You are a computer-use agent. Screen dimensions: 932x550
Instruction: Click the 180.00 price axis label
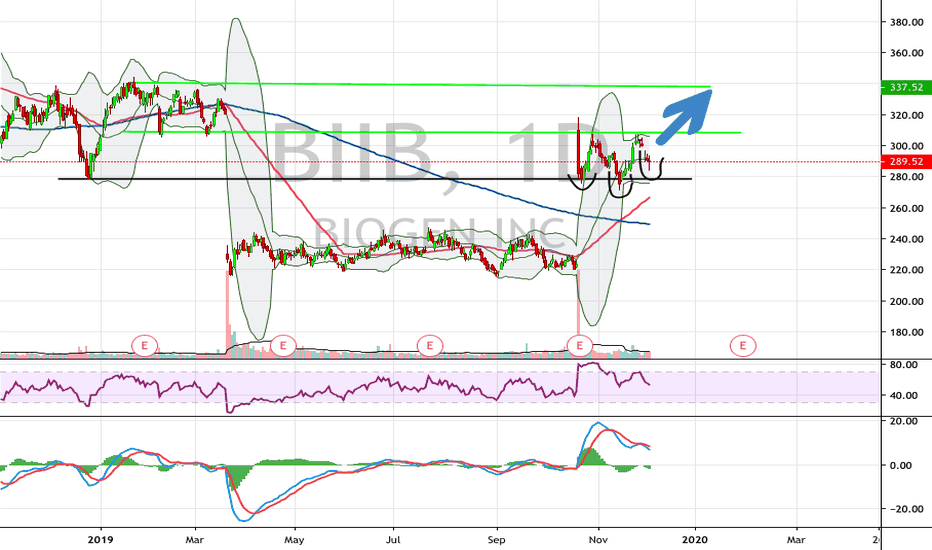906,332
